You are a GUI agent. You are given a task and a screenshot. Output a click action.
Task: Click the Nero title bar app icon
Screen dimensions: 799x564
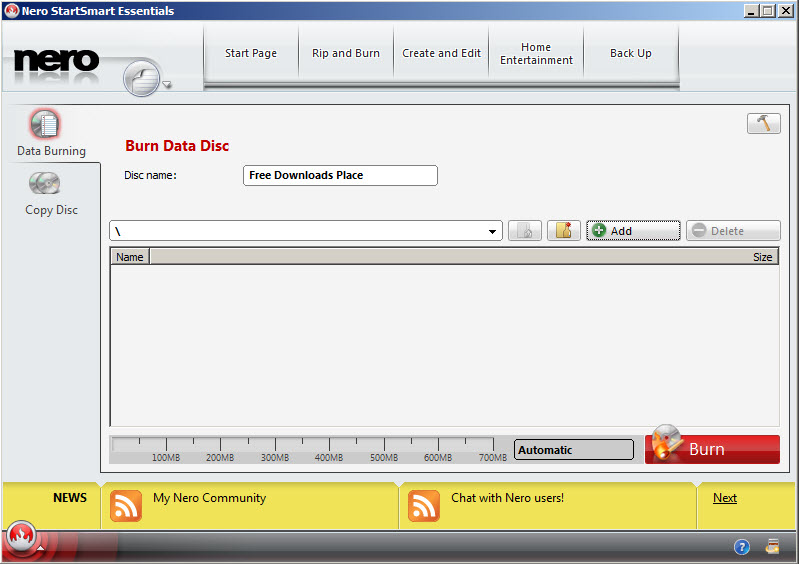click(11, 10)
